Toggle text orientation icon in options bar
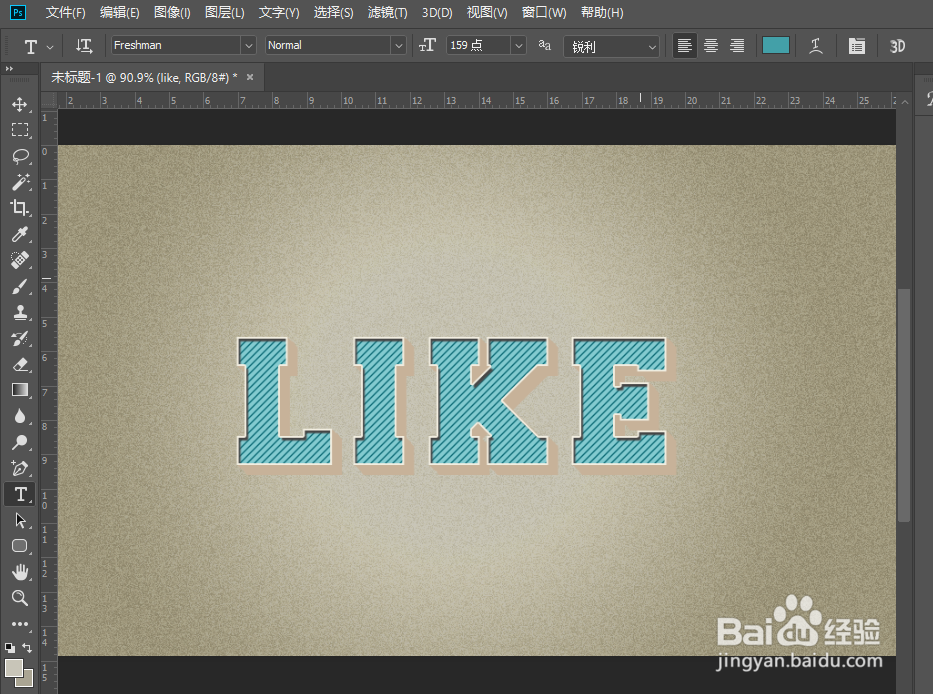 pos(84,46)
